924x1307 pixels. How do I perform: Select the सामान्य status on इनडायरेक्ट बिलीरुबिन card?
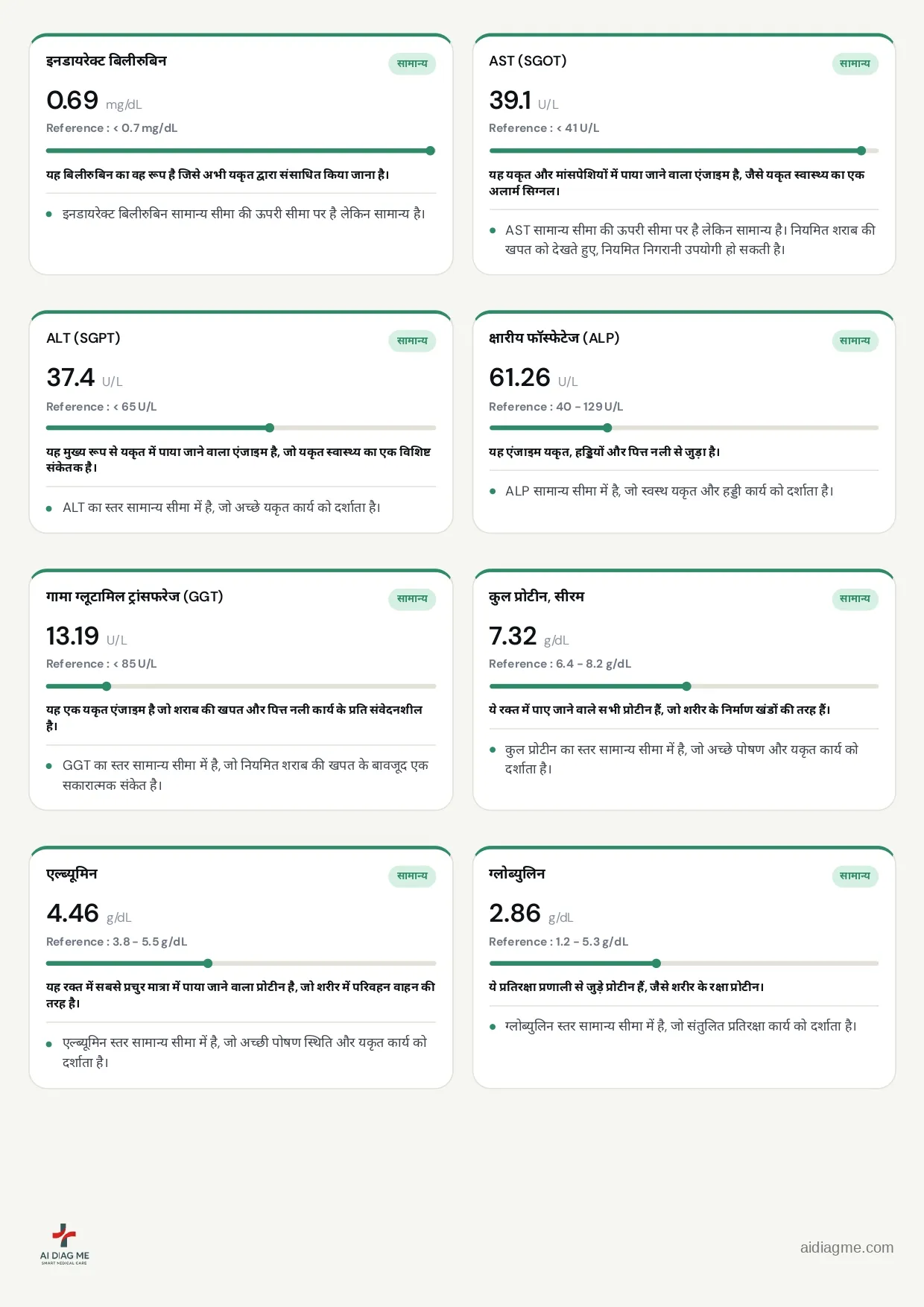pyautogui.click(x=412, y=64)
